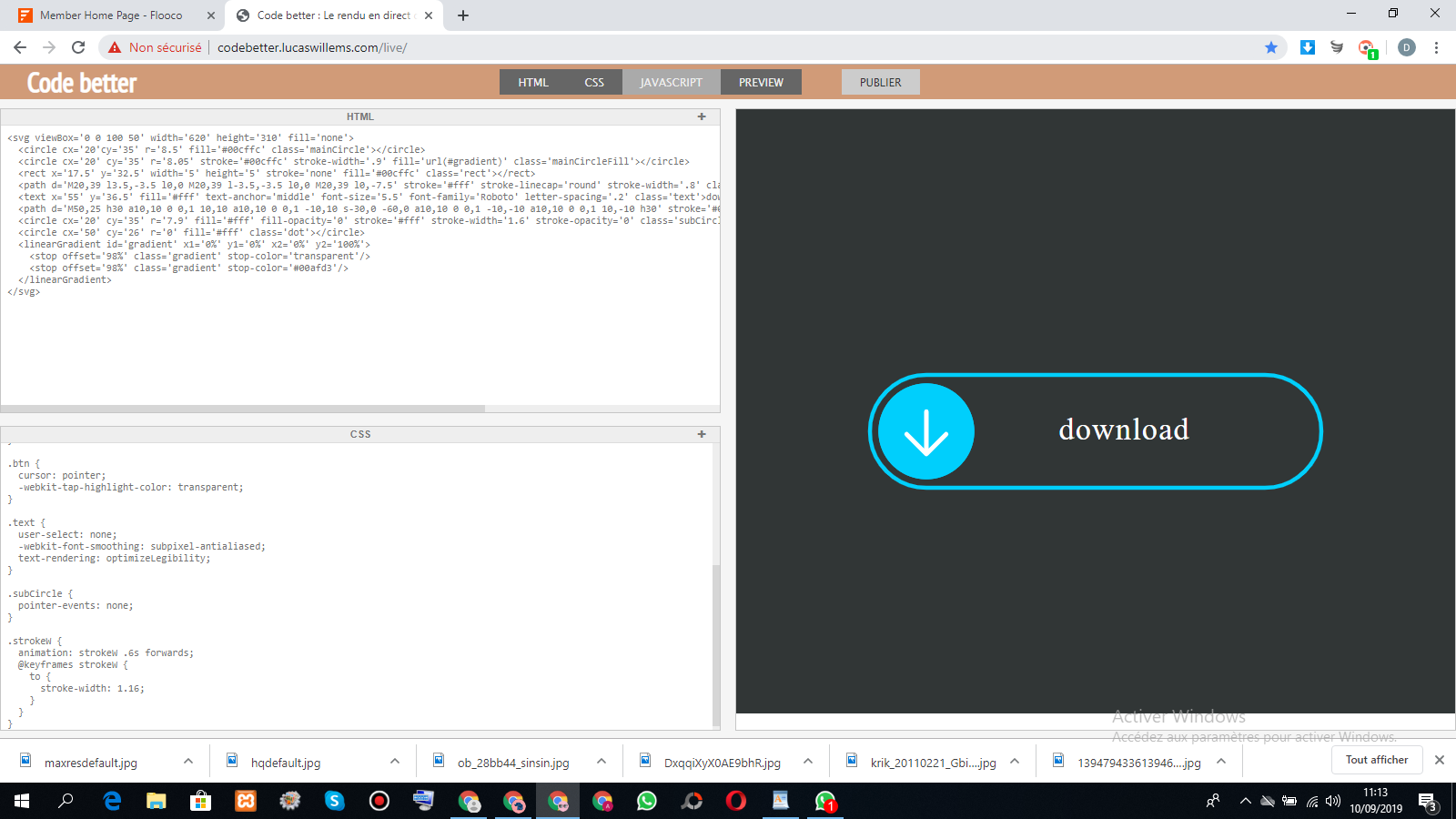Switch to the Member Home Page - Flooco tab
The image size is (1456, 819).
[111, 15]
